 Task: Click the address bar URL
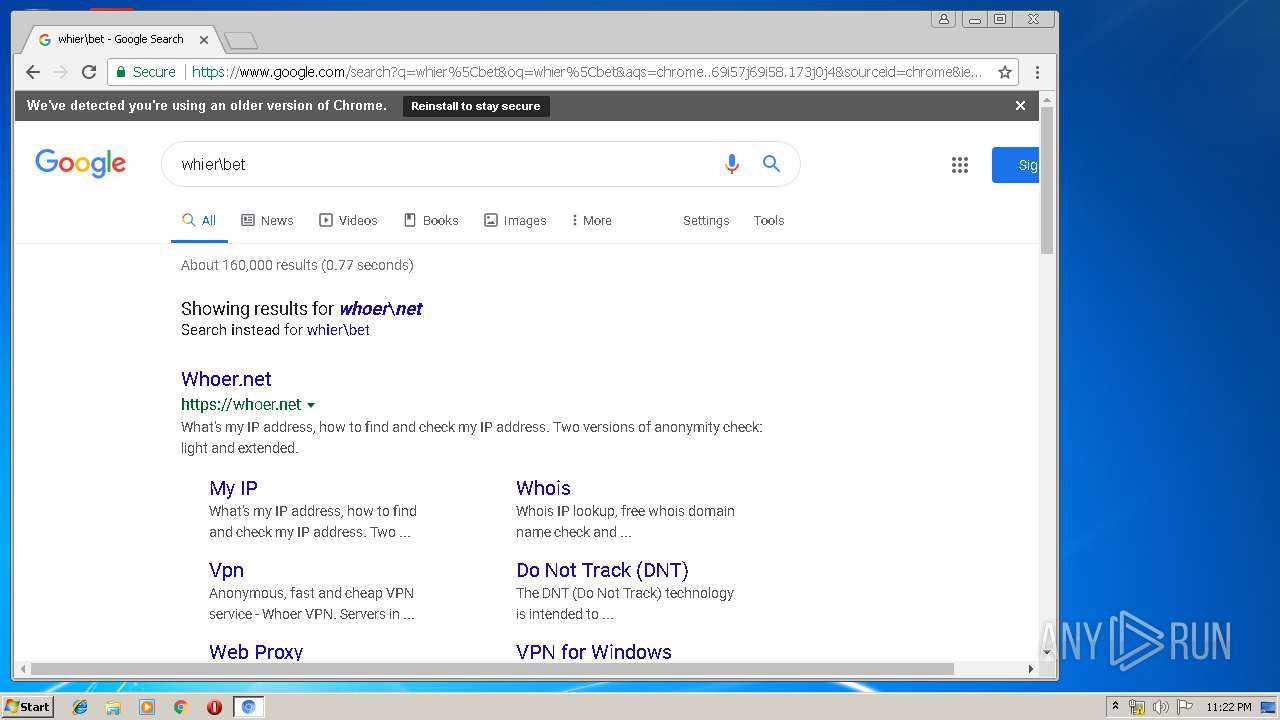pyautogui.click(x=587, y=72)
